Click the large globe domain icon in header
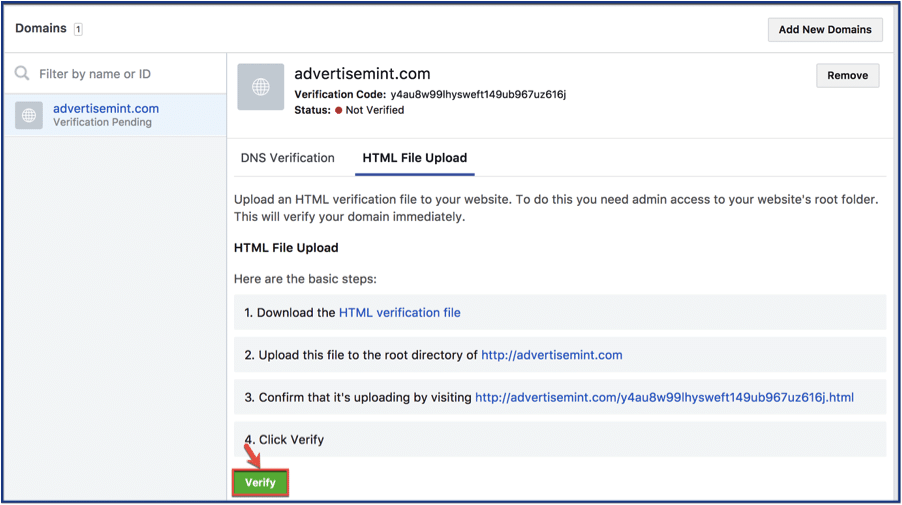The height and width of the screenshot is (505, 902). [x=261, y=87]
